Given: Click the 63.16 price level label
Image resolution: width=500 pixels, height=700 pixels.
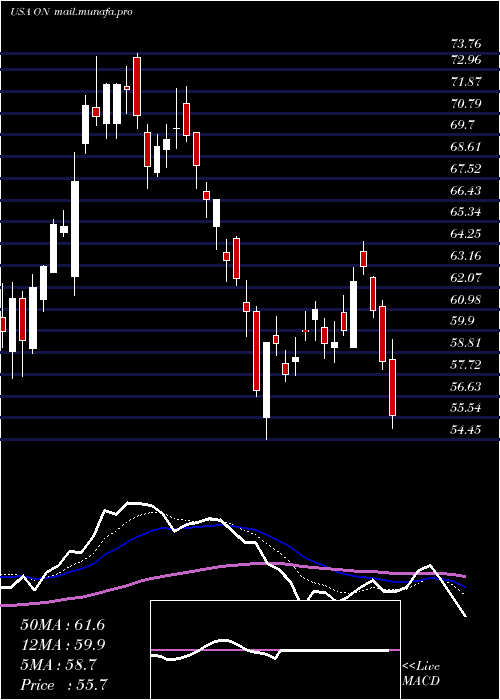Looking at the screenshot, I should point(467,256).
